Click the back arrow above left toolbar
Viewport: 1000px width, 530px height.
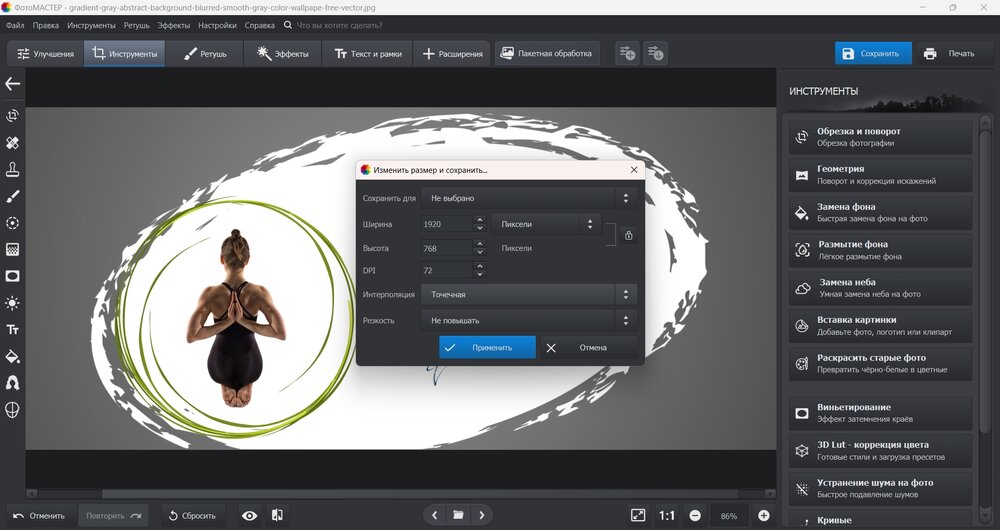[x=13, y=84]
